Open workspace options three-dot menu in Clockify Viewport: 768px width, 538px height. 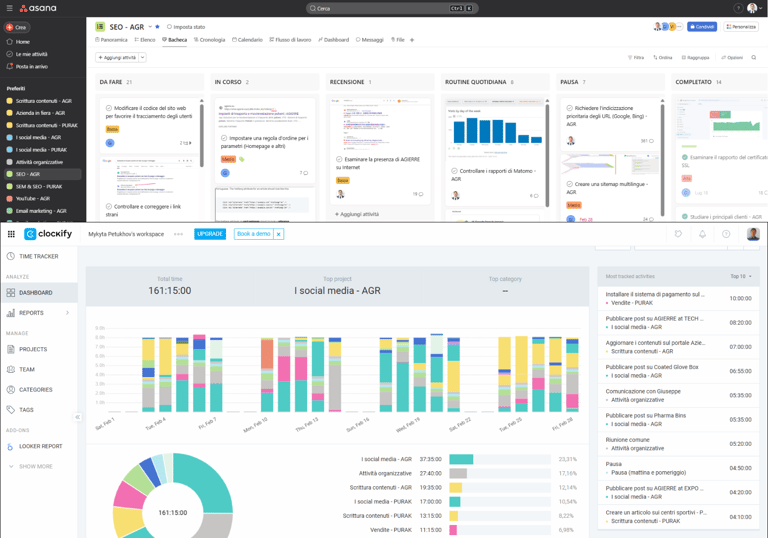pyautogui.click(x=178, y=234)
